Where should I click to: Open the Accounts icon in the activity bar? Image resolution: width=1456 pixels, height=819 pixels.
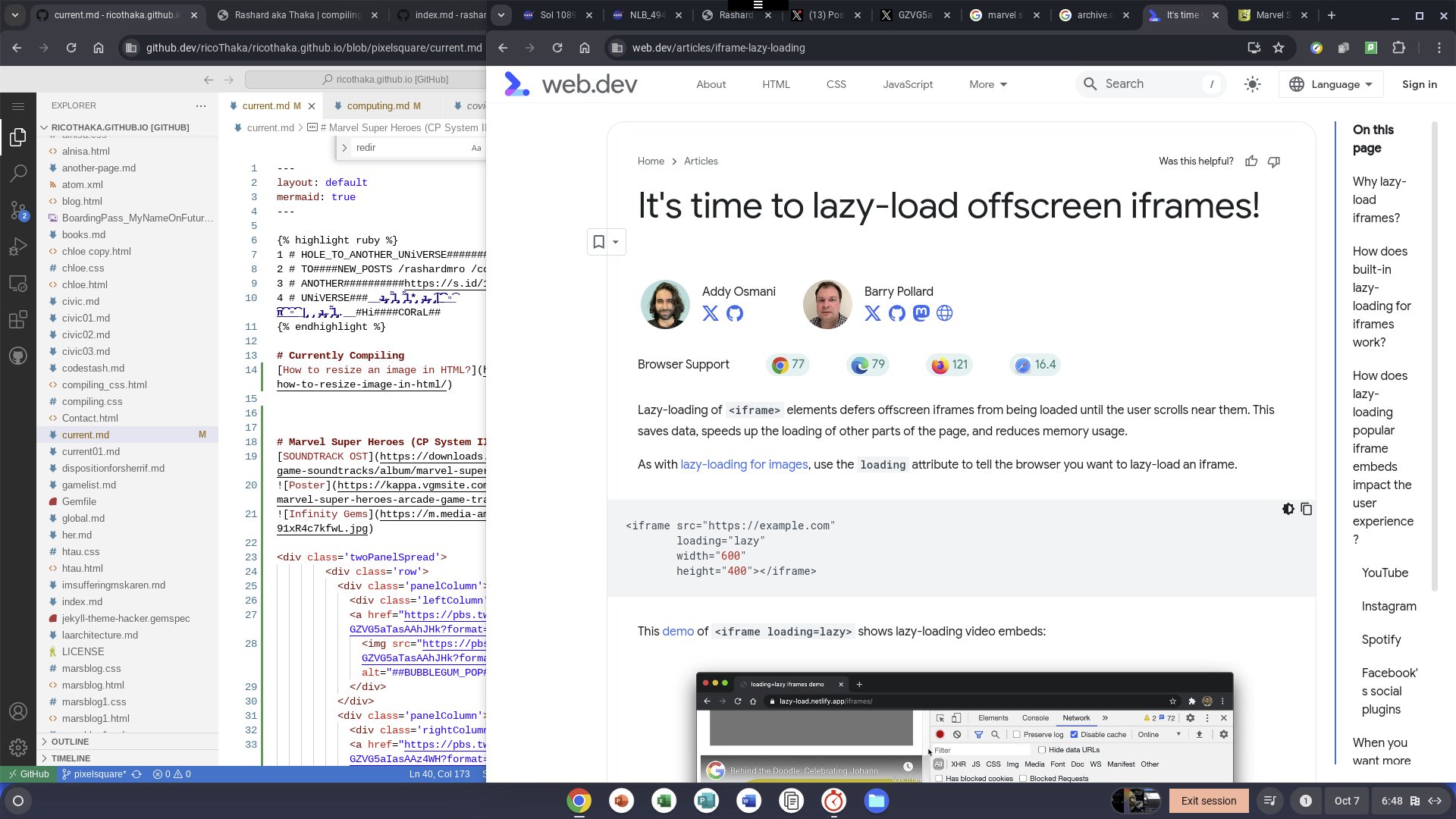click(18, 712)
